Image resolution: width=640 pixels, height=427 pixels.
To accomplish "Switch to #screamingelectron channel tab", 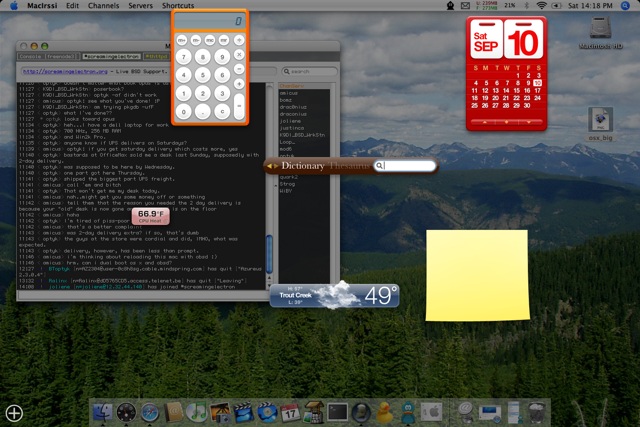I will click(x=111, y=56).
